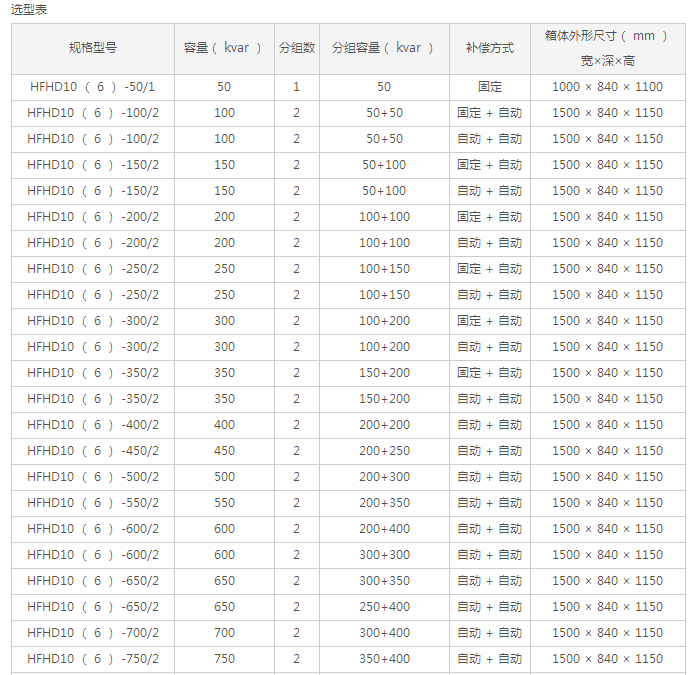Select the 容量（kvar）column header

(x=224, y=48)
